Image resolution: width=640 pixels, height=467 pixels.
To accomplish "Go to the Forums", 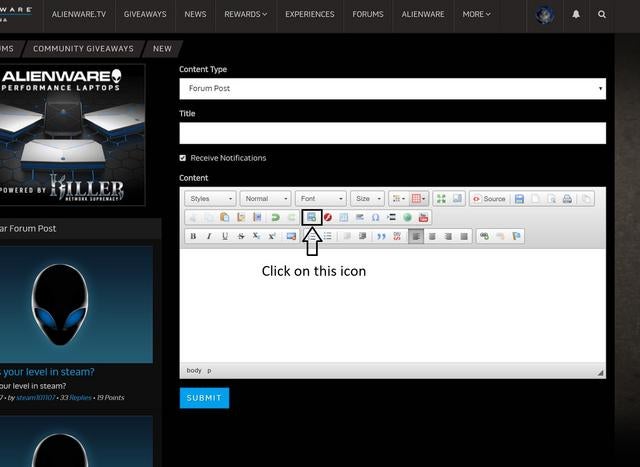I will click(x=368, y=14).
